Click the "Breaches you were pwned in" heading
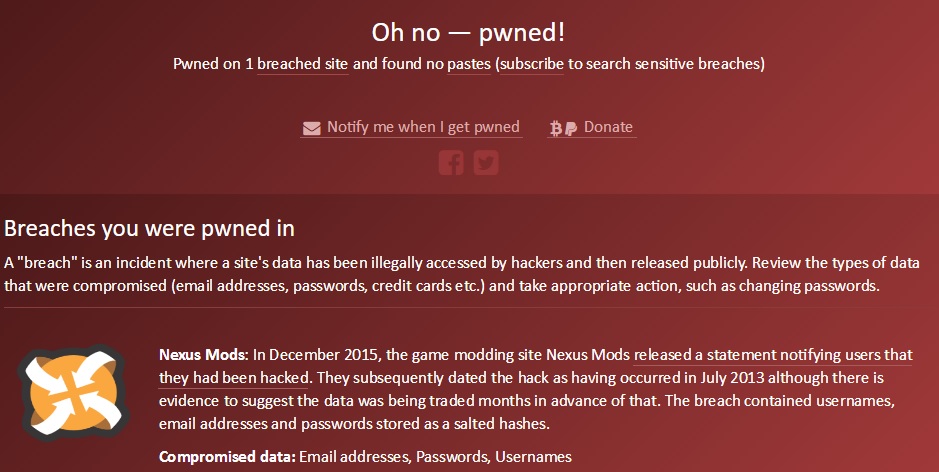Screen dimensions: 939x472 [x=150, y=228]
